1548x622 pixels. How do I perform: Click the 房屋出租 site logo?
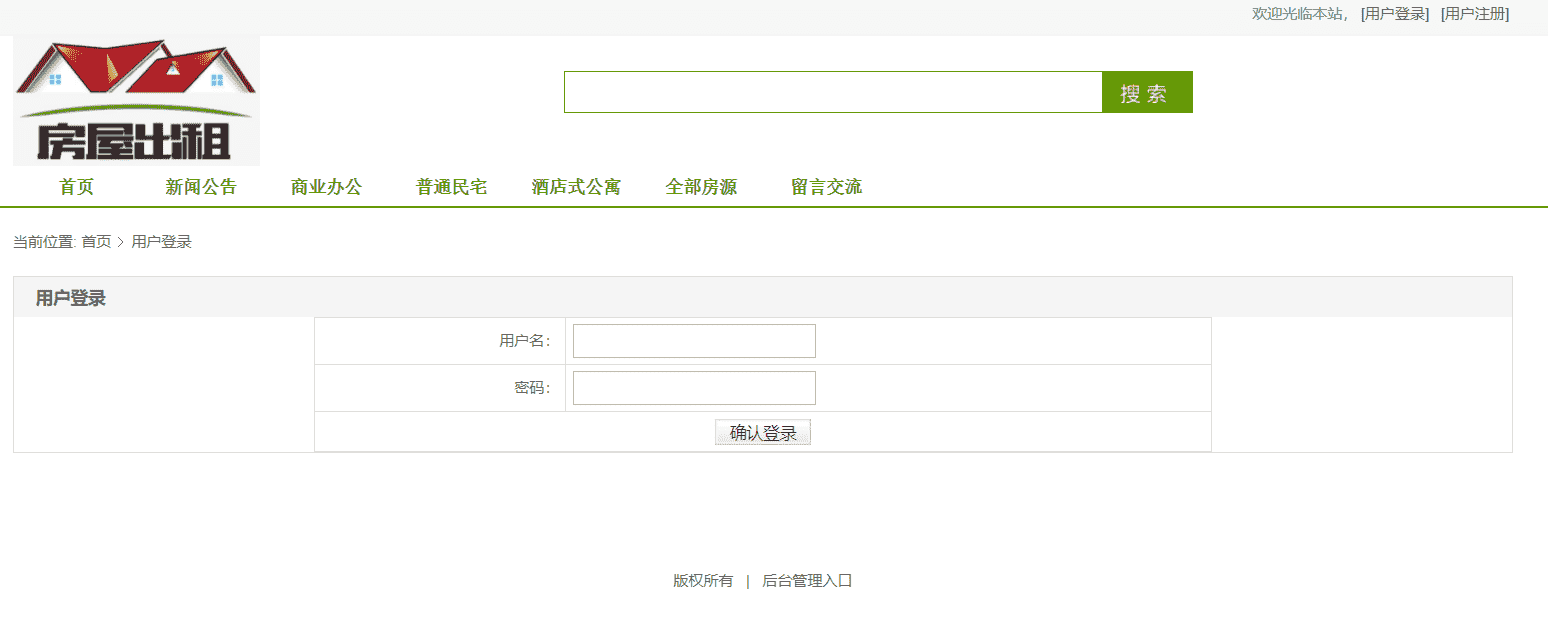click(136, 101)
